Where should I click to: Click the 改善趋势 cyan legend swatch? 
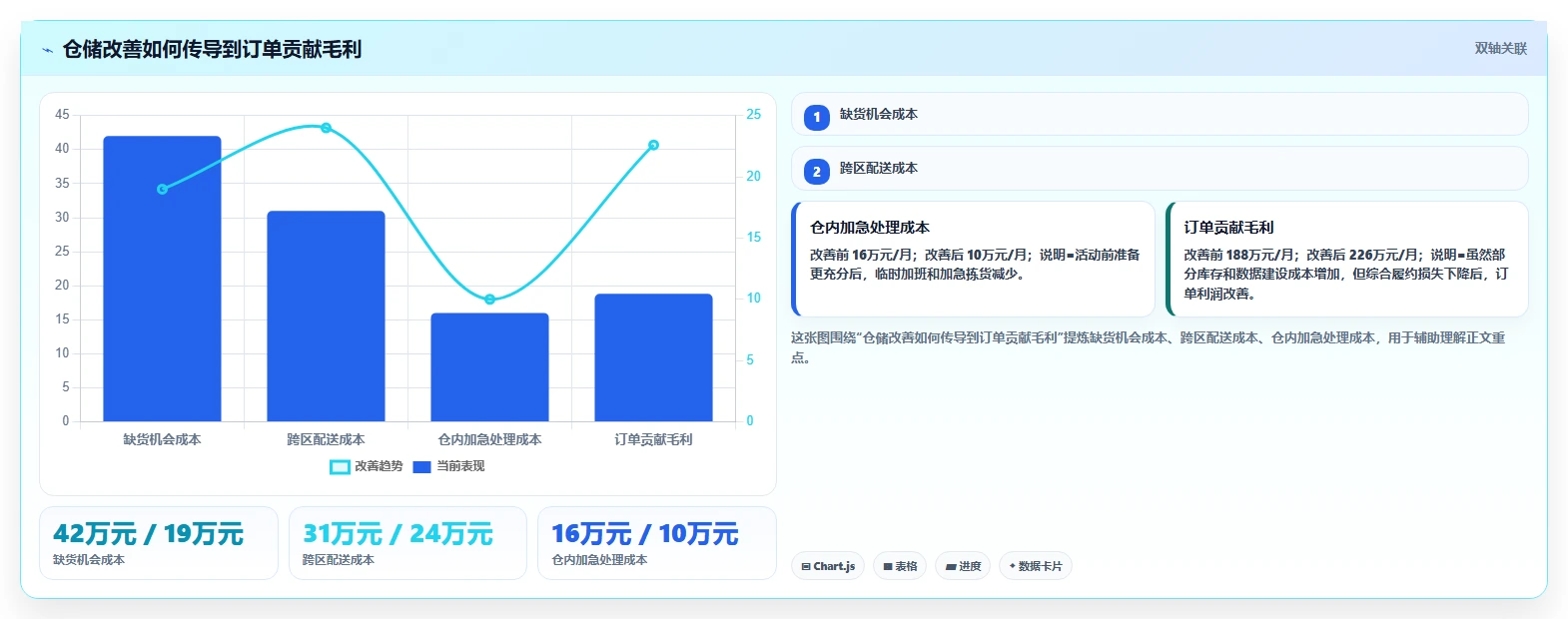pyautogui.click(x=340, y=466)
